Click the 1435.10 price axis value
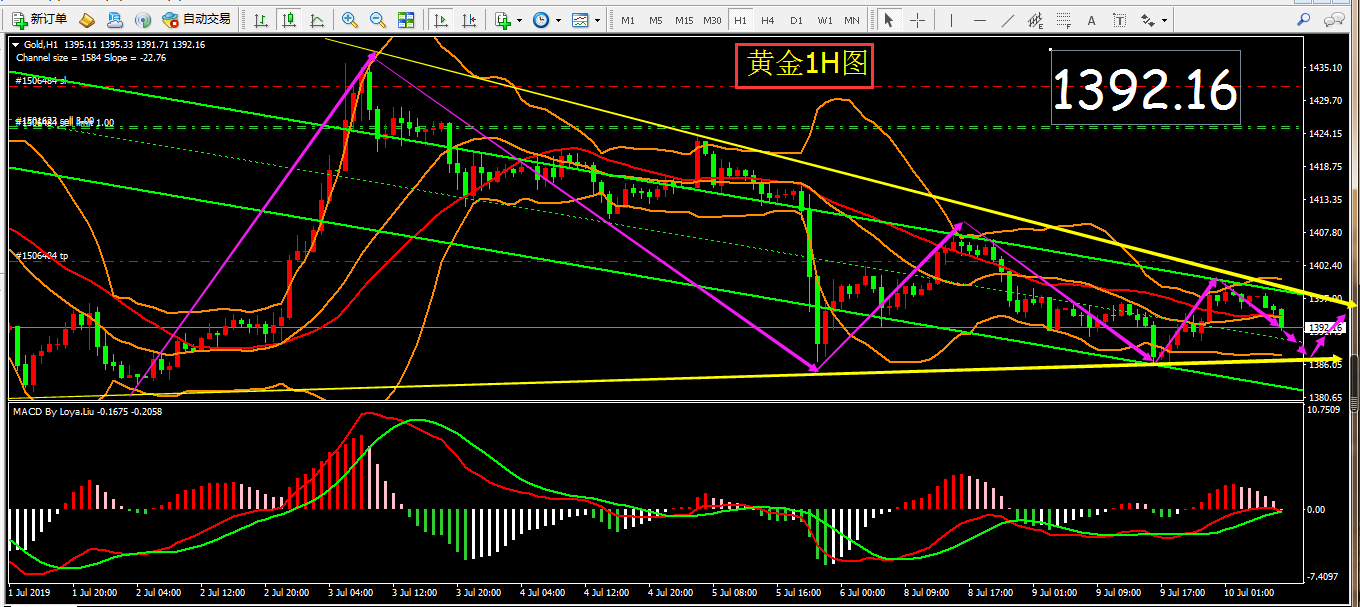The height and width of the screenshot is (607, 1360). click(1325, 67)
